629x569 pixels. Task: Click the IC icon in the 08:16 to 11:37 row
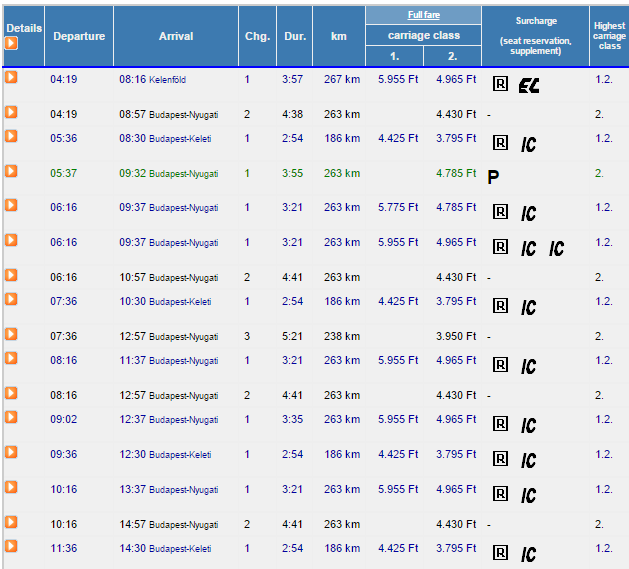coord(528,366)
